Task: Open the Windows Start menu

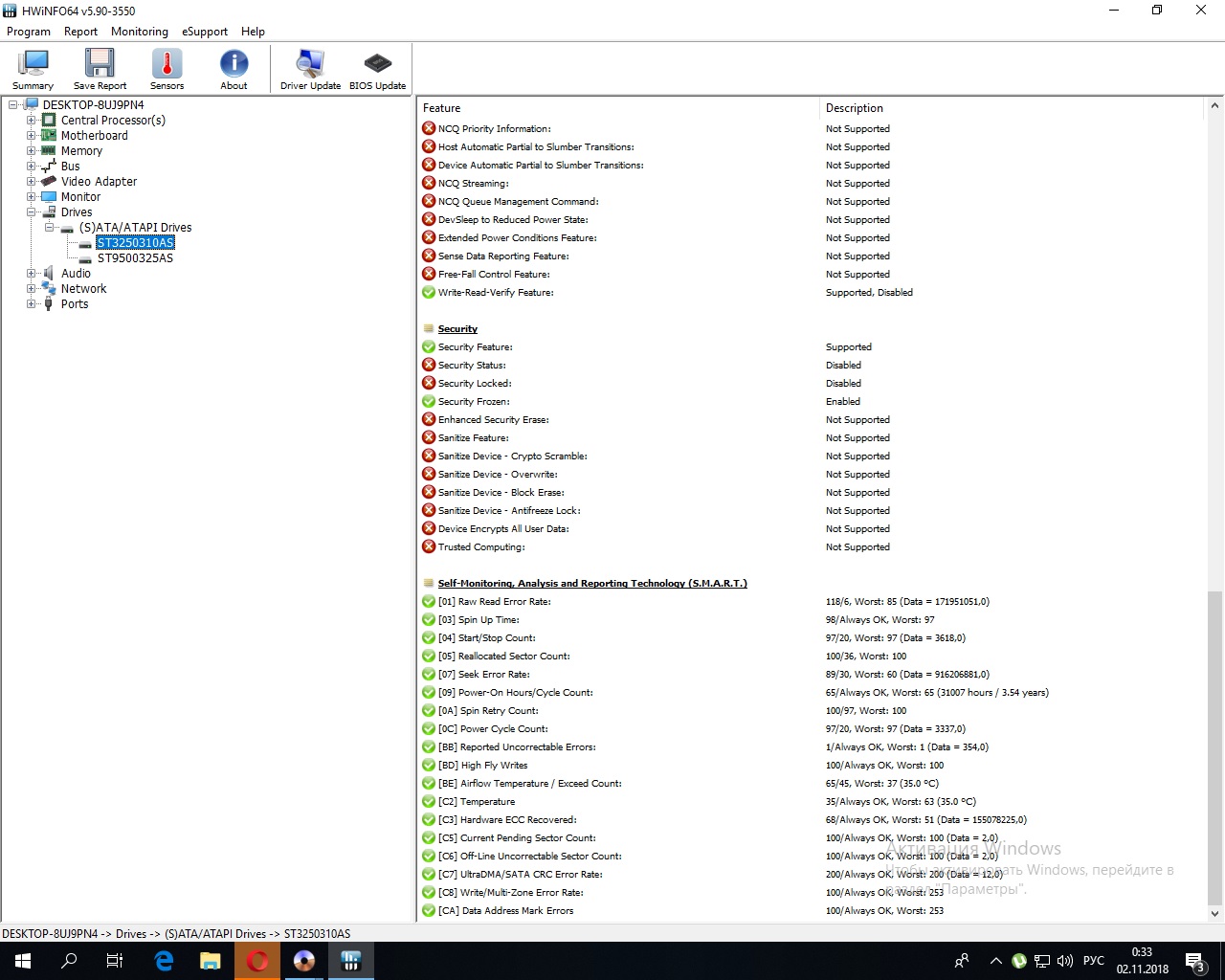Action: [23, 961]
